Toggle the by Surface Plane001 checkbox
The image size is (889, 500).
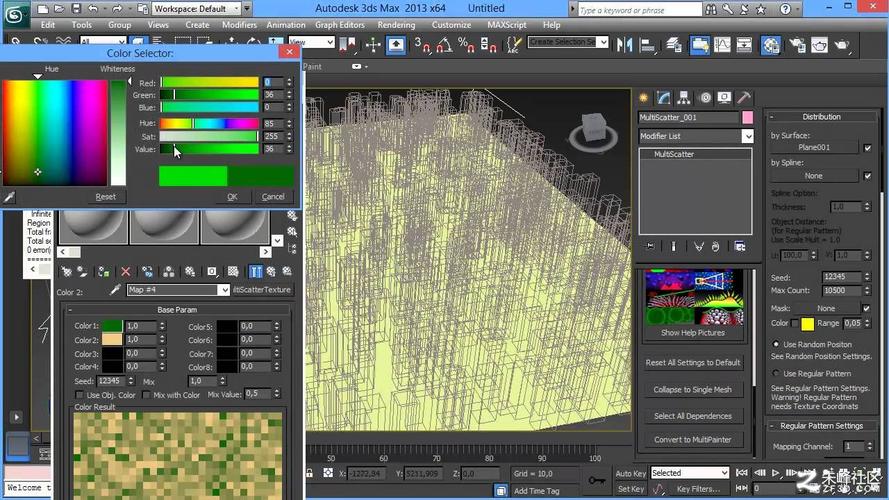point(867,147)
